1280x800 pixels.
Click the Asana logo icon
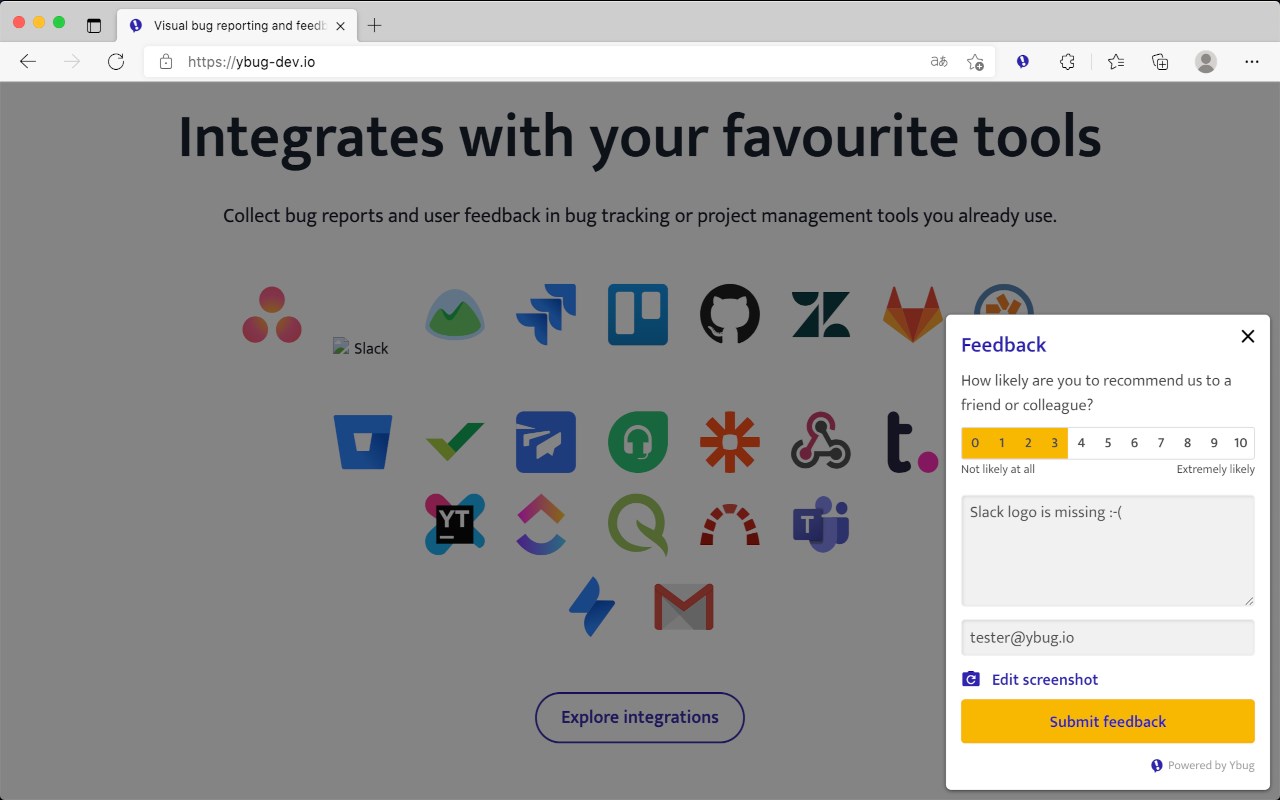pos(272,315)
